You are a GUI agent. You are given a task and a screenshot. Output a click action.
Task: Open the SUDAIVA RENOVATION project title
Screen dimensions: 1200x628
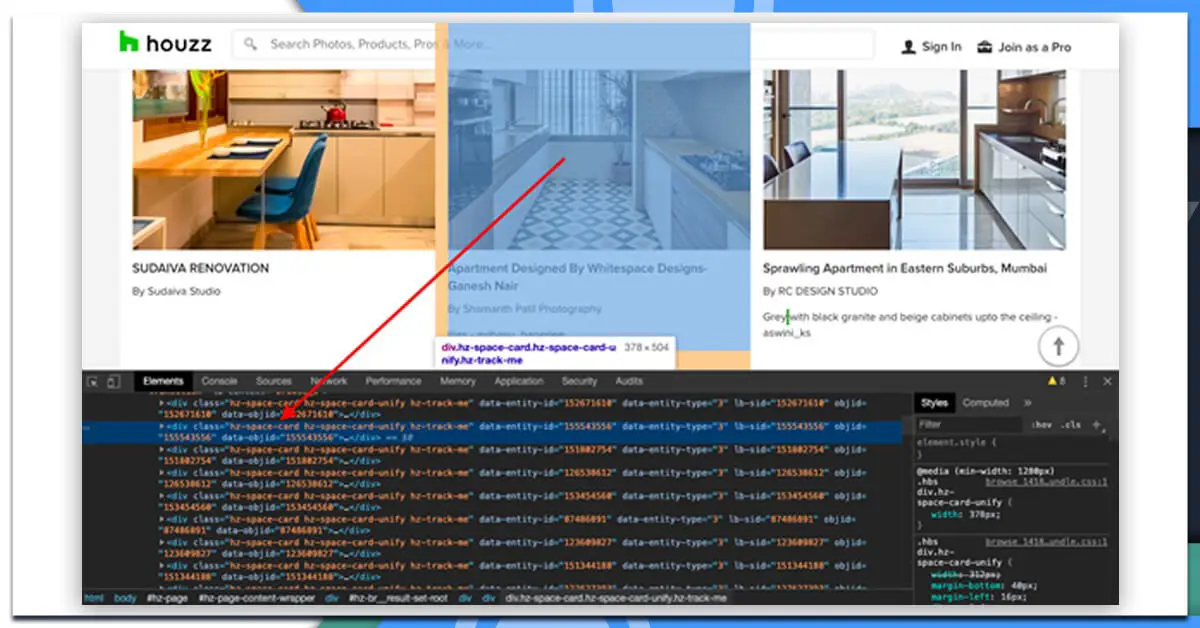tap(200, 268)
